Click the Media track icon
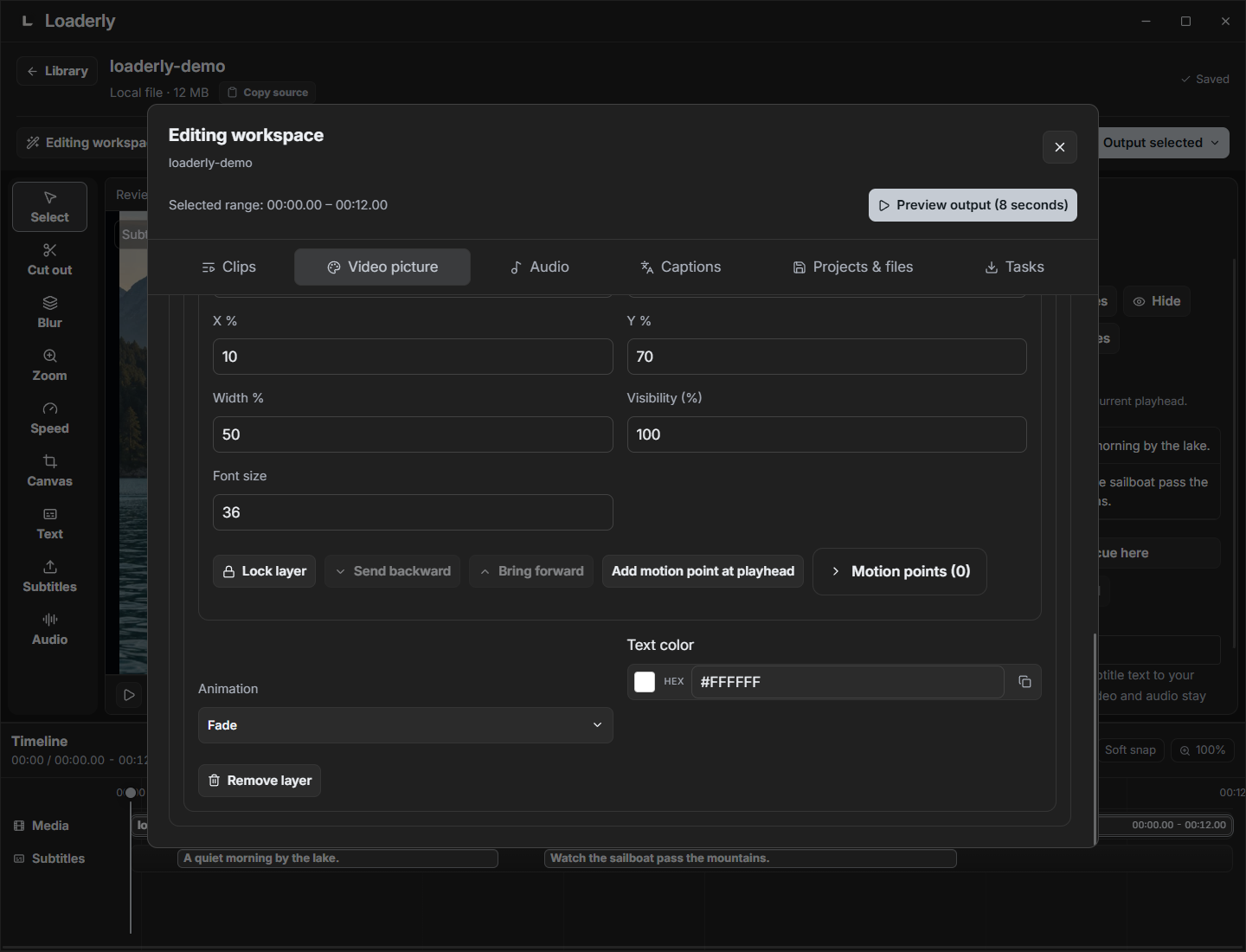1246x952 pixels. (x=19, y=826)
